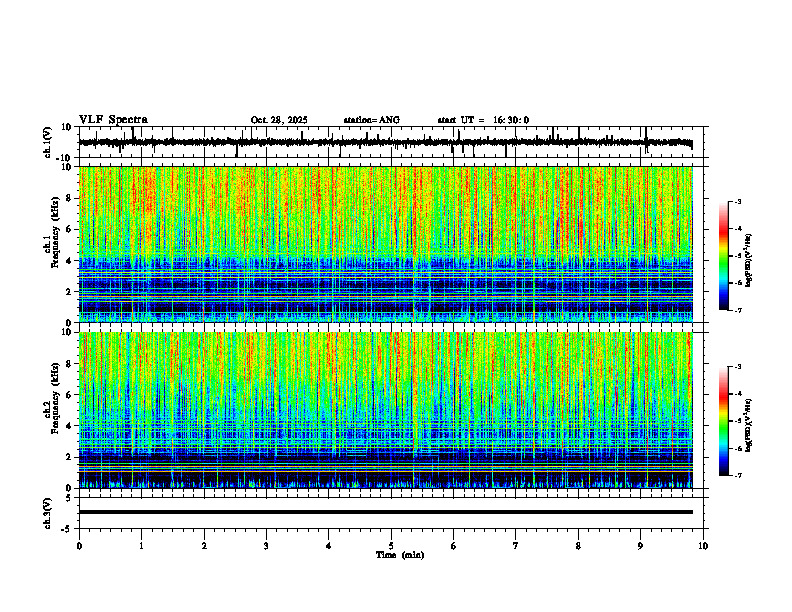Screen dimensions: 792x612
Task: Click the "10" tick on the time axis
Action: (x=703, y=546)
